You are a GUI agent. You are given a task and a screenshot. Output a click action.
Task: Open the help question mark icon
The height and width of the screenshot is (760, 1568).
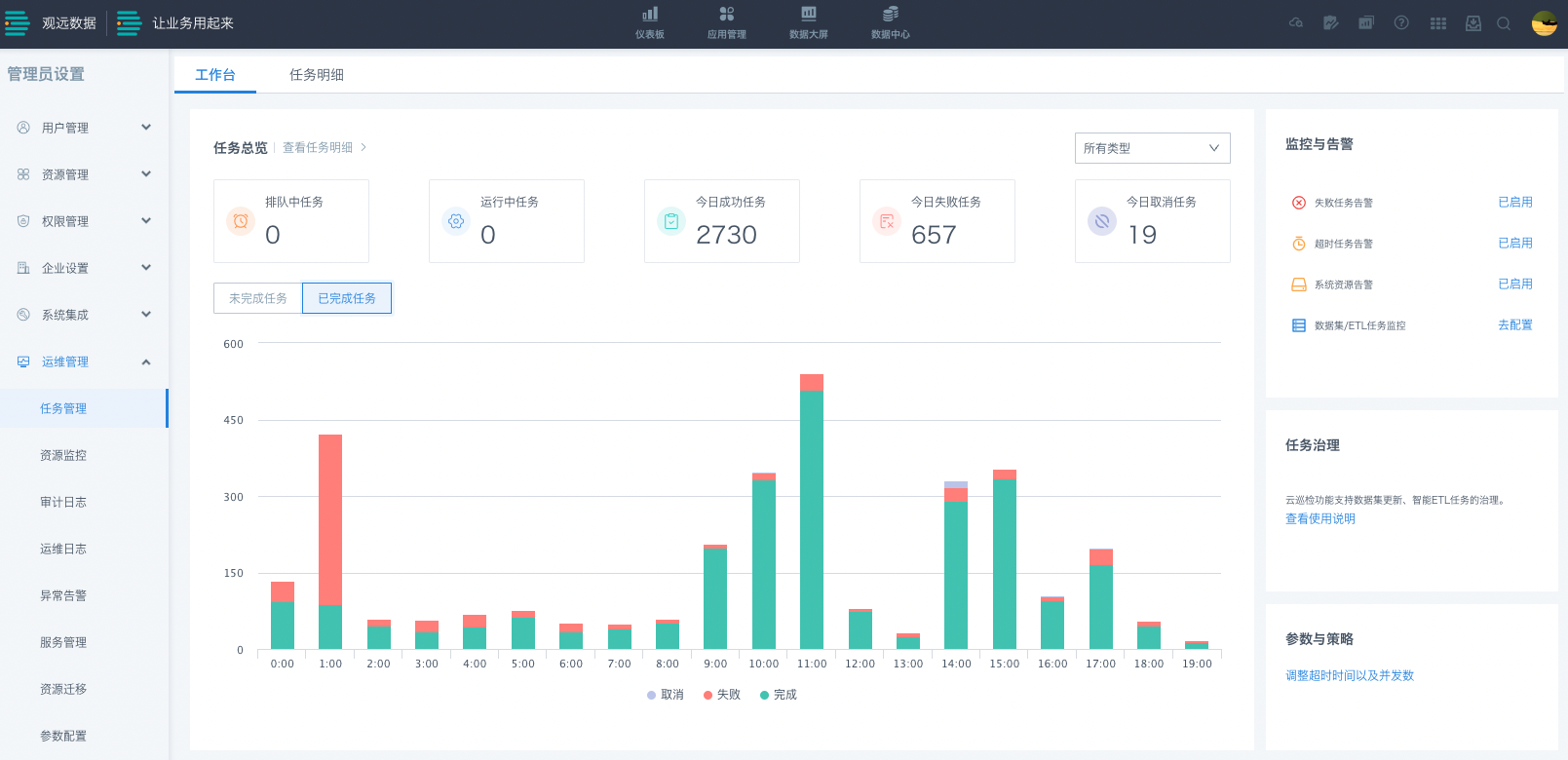tap(1401, 23)
